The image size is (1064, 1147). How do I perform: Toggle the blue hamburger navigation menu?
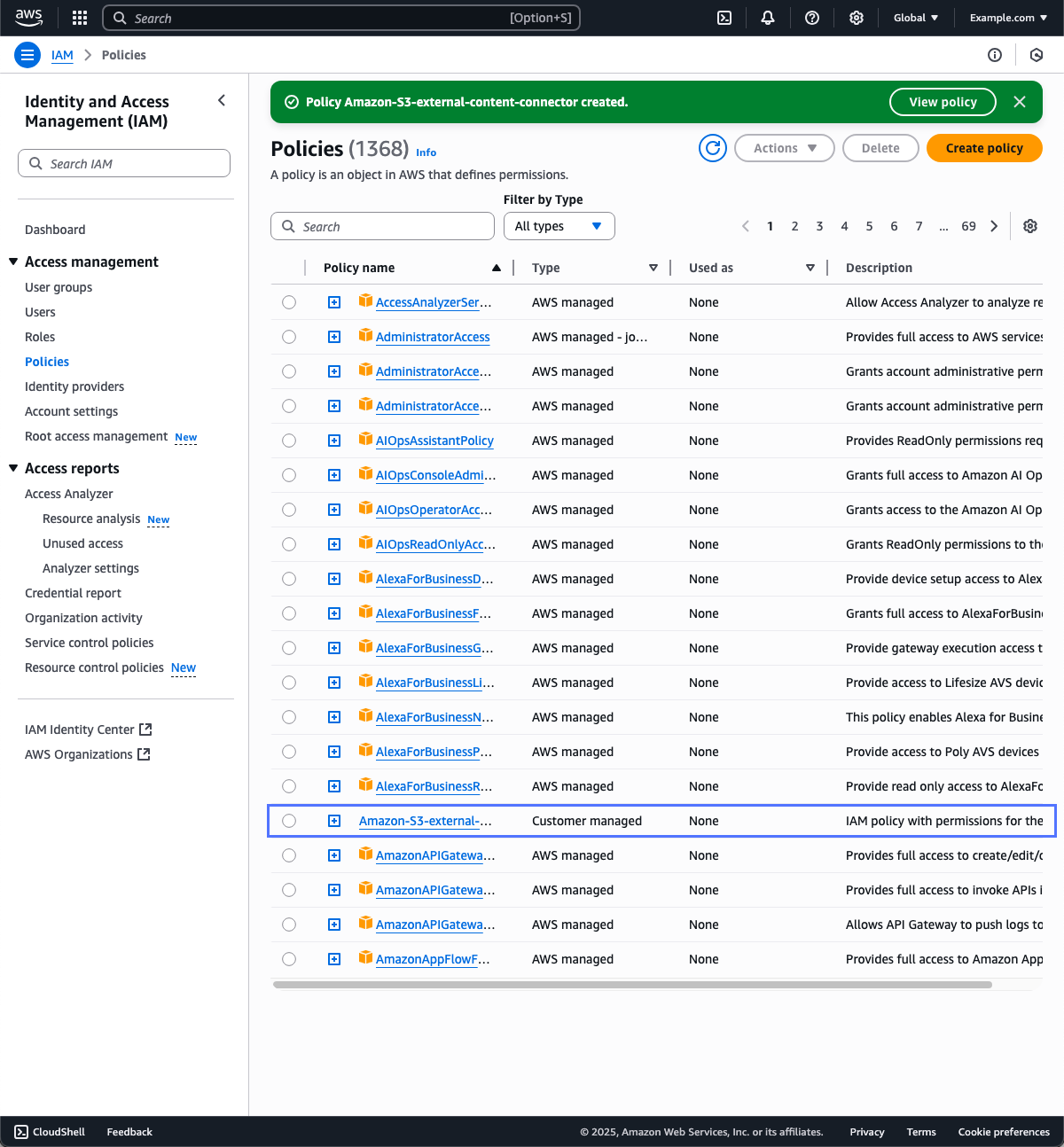pos(27,55)
